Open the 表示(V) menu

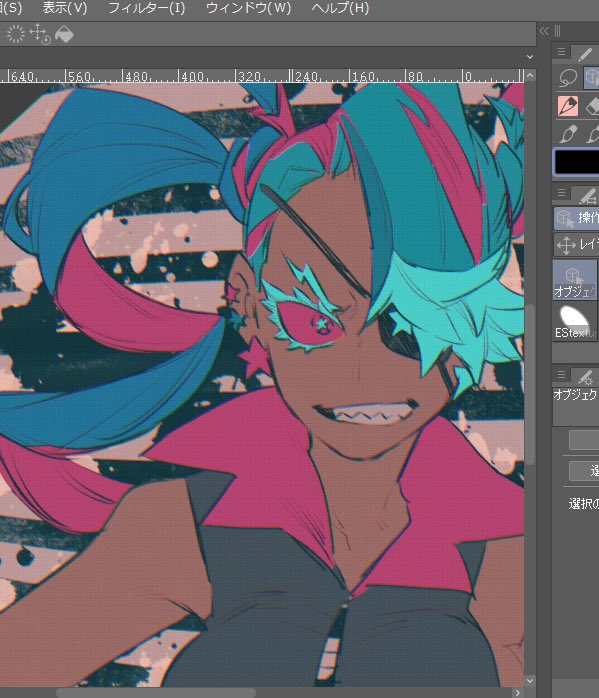pos(65,8)
